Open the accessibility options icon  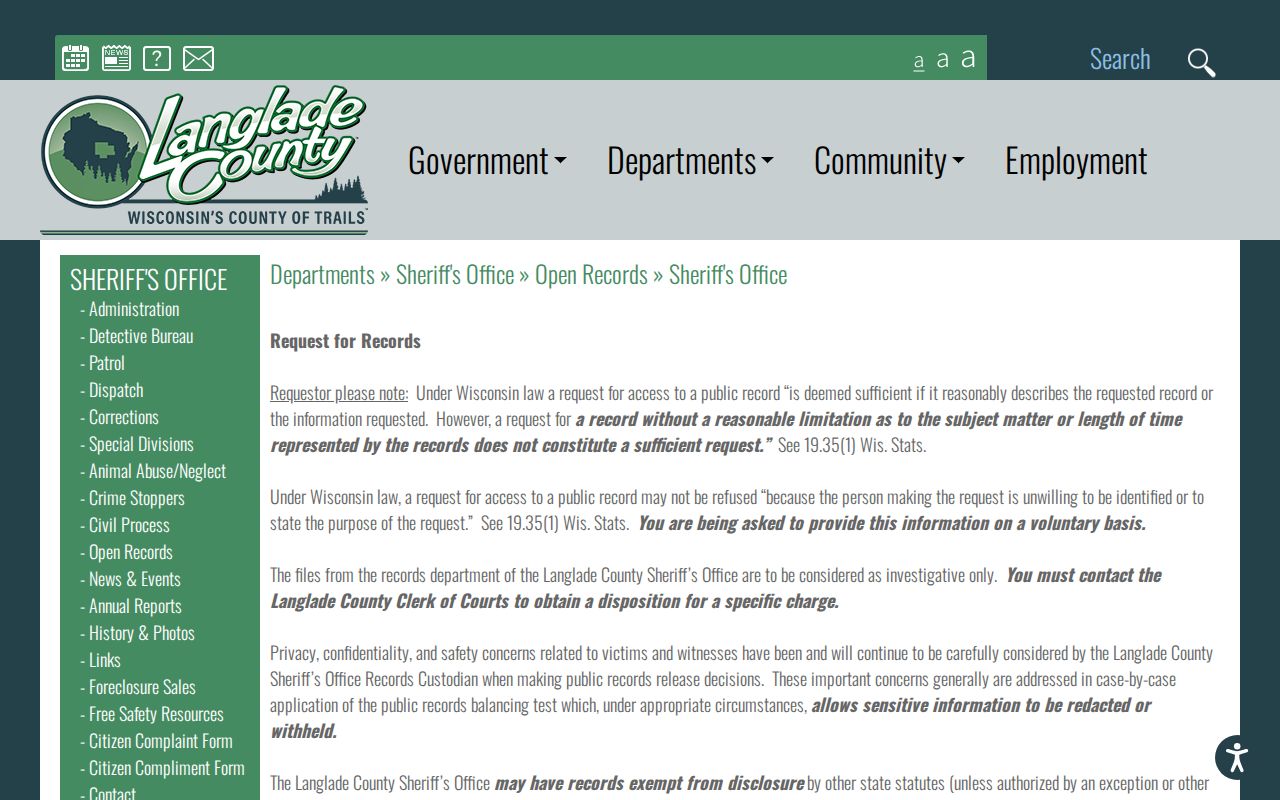point(1237,757)
